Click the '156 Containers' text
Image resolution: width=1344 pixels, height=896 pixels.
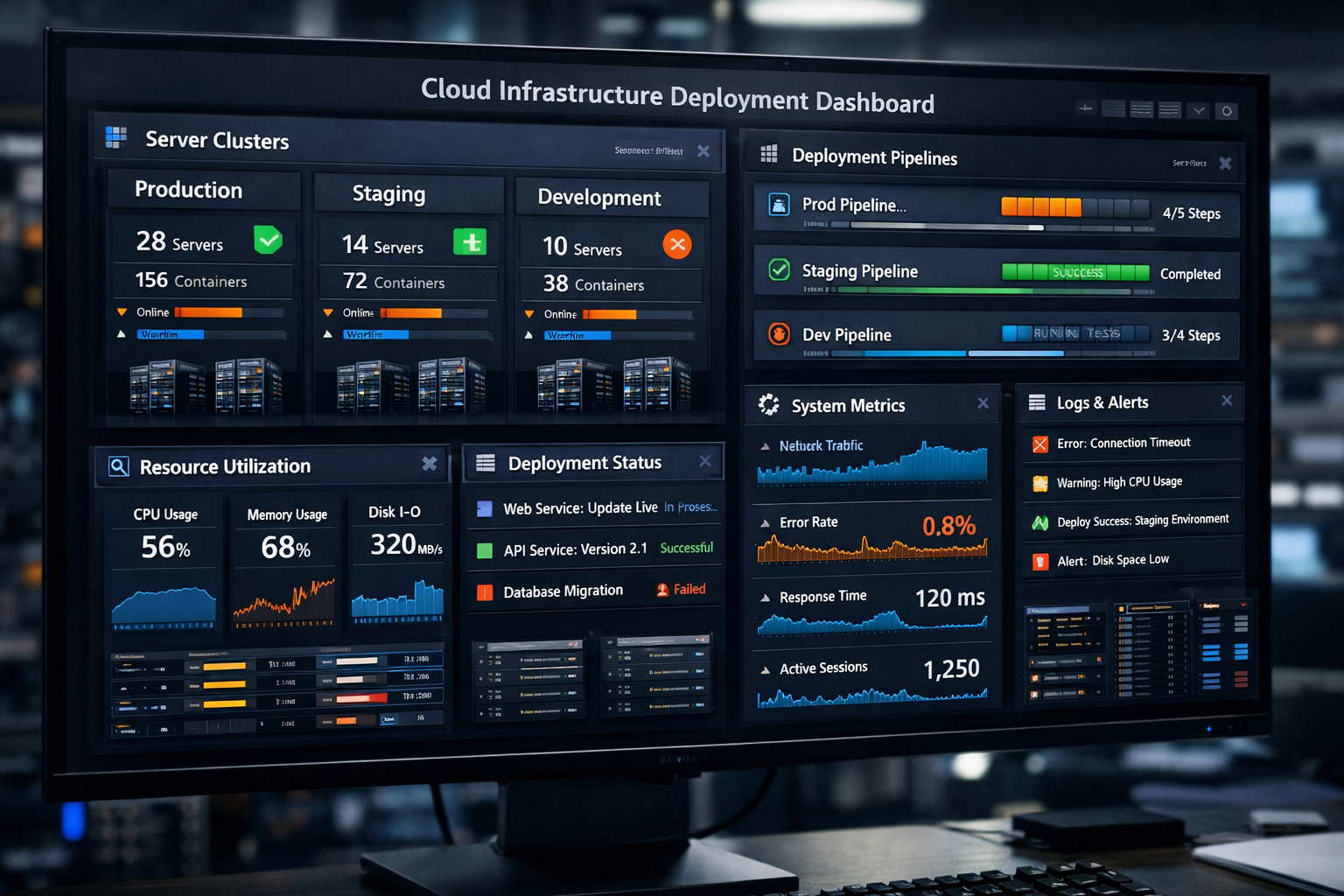tap(191, 280)
